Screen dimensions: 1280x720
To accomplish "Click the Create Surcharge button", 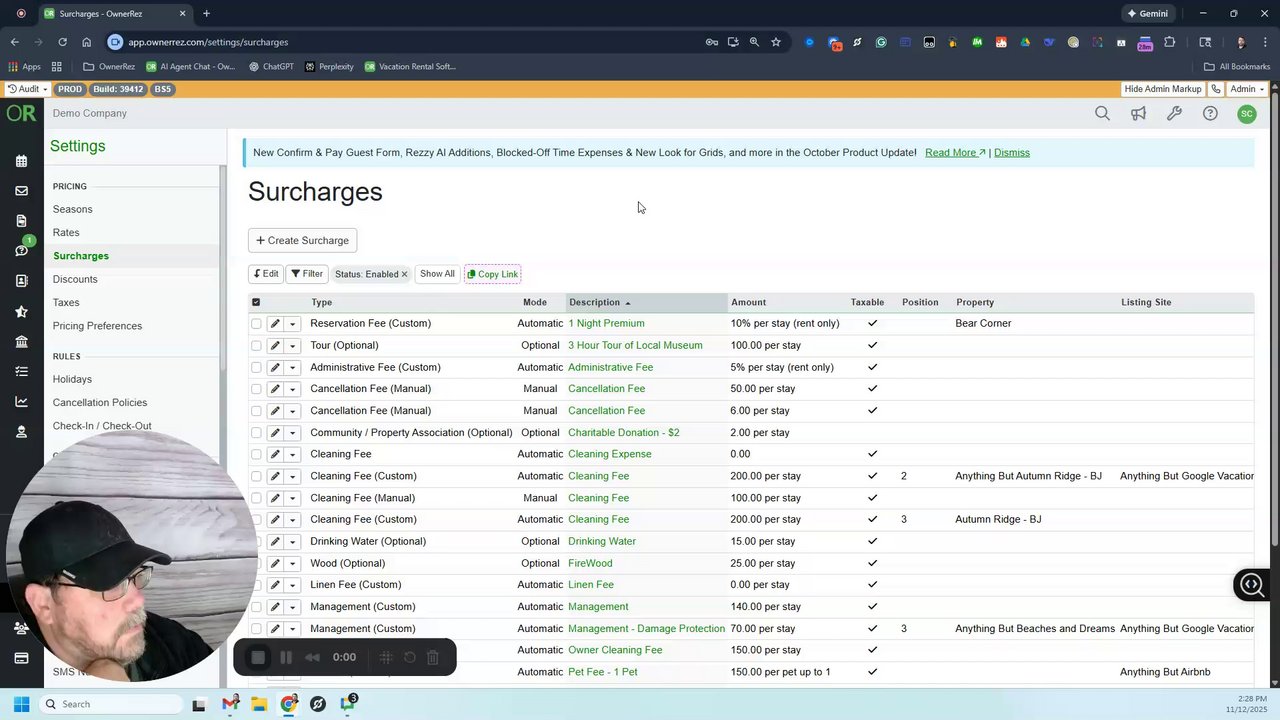I will [x=302, y=240].
